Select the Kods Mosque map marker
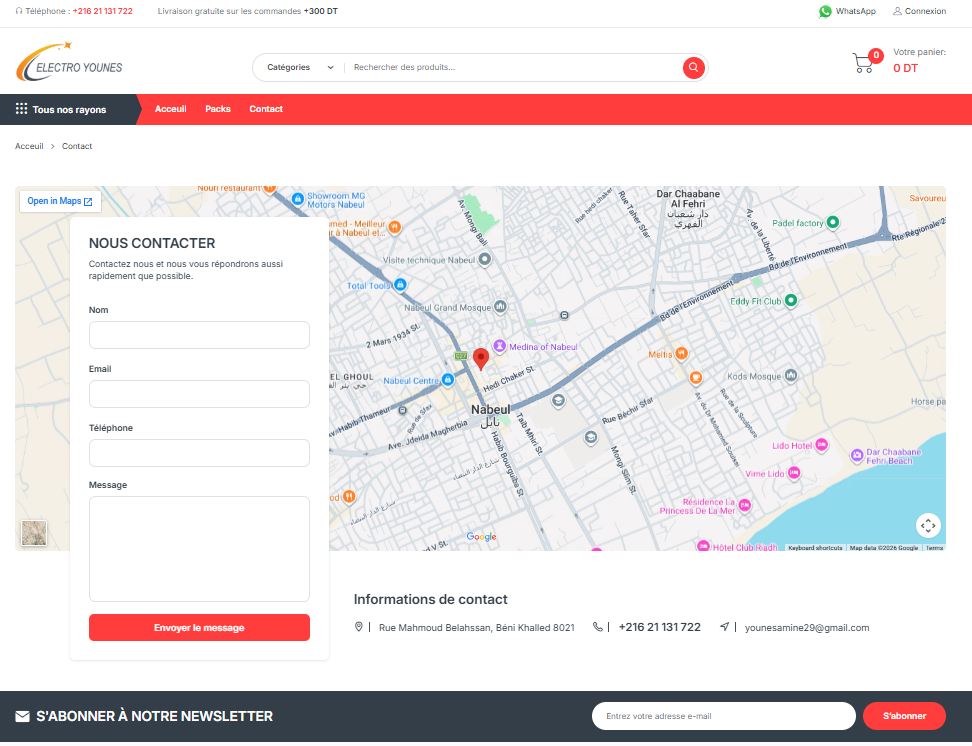Screen dimensions: 972x746 tap(790, 375)
